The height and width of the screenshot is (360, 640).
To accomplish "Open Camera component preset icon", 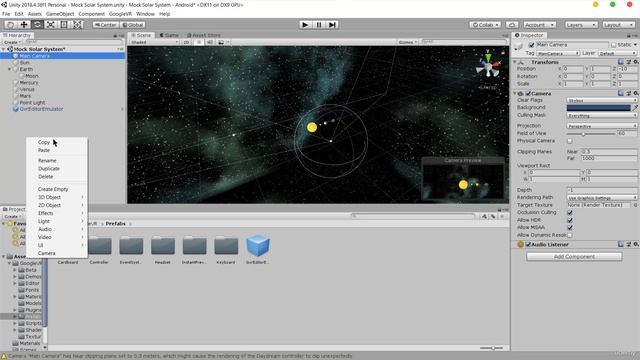I will tap(629, 93).
